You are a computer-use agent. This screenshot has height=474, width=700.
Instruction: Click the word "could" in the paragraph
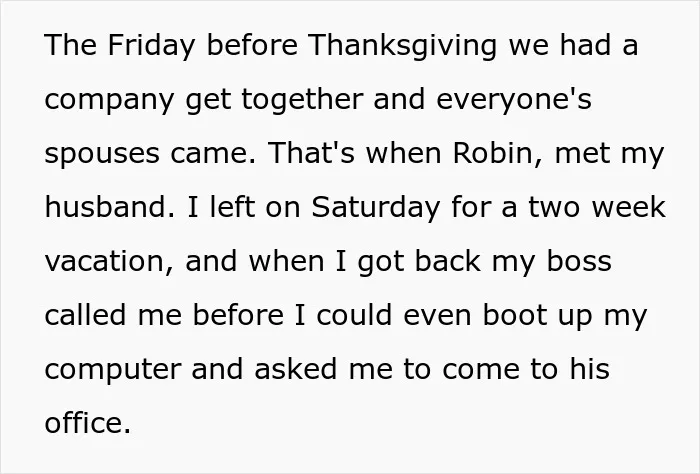click(x=354, y=315)
